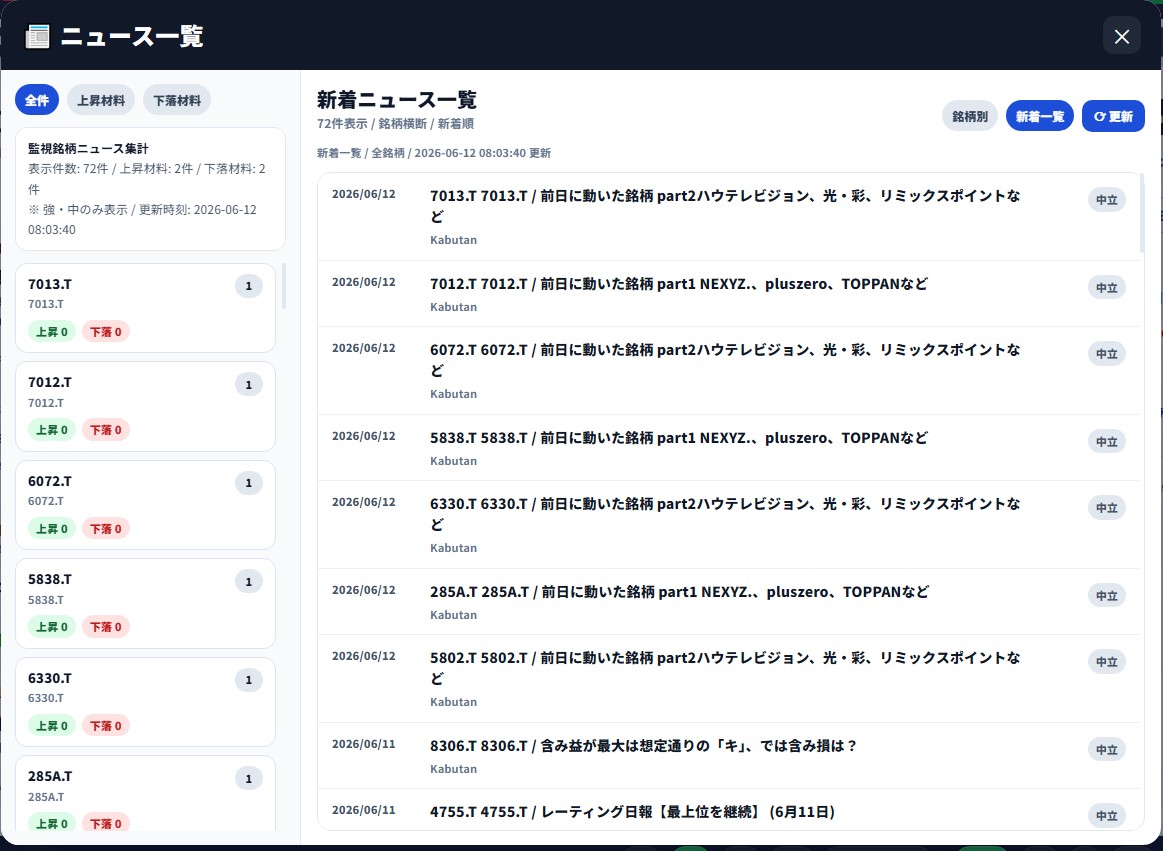Click 下落 0 badge on 6330.T card
This screenshot has height=851, width=1163.
pyautogui.click(x=106, y=726)
